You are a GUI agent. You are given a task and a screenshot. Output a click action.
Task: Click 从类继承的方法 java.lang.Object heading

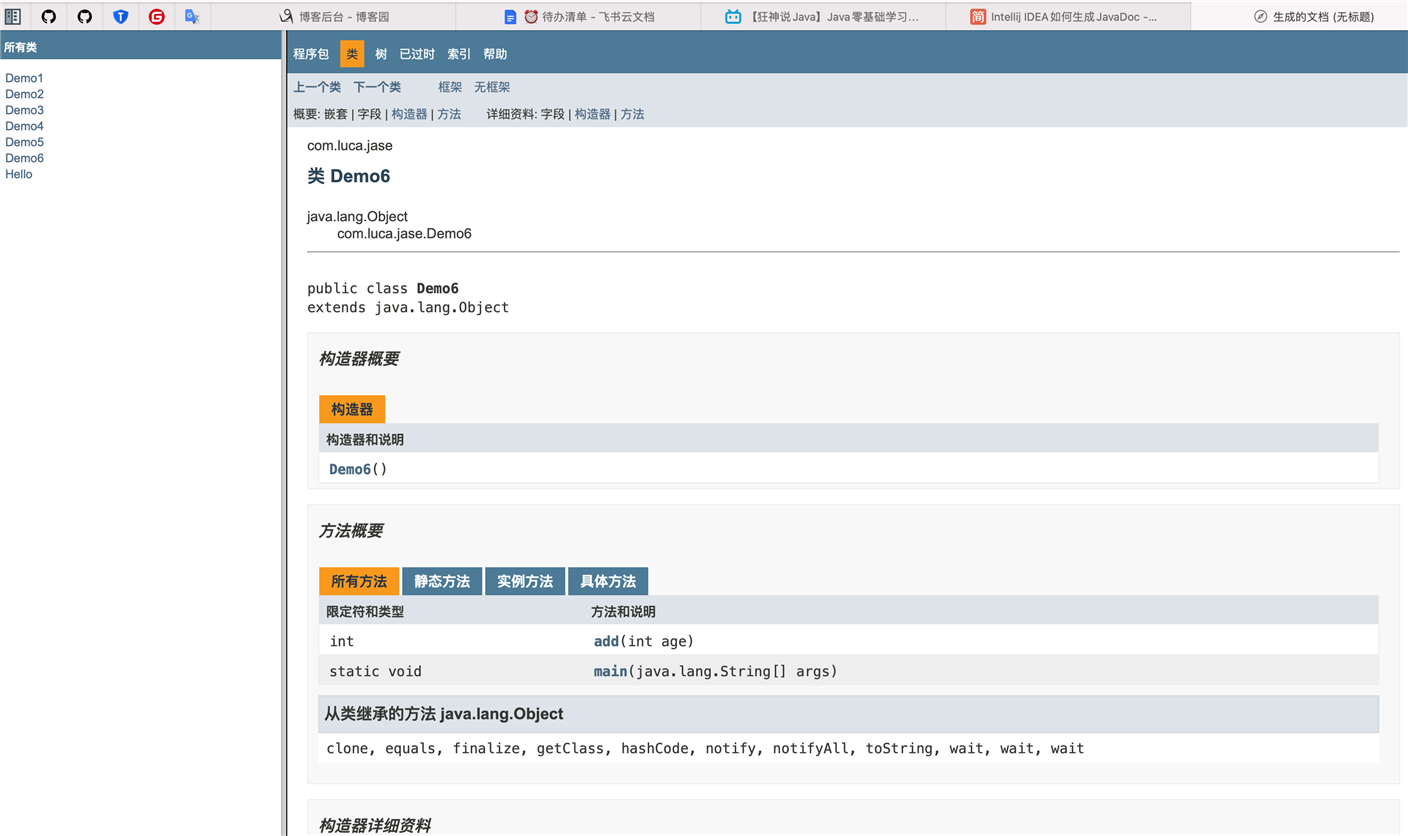[x=444, y=714]
